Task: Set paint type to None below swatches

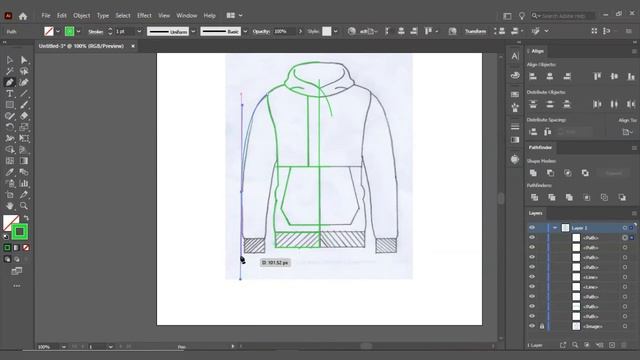Action: [x=26, y=248]
